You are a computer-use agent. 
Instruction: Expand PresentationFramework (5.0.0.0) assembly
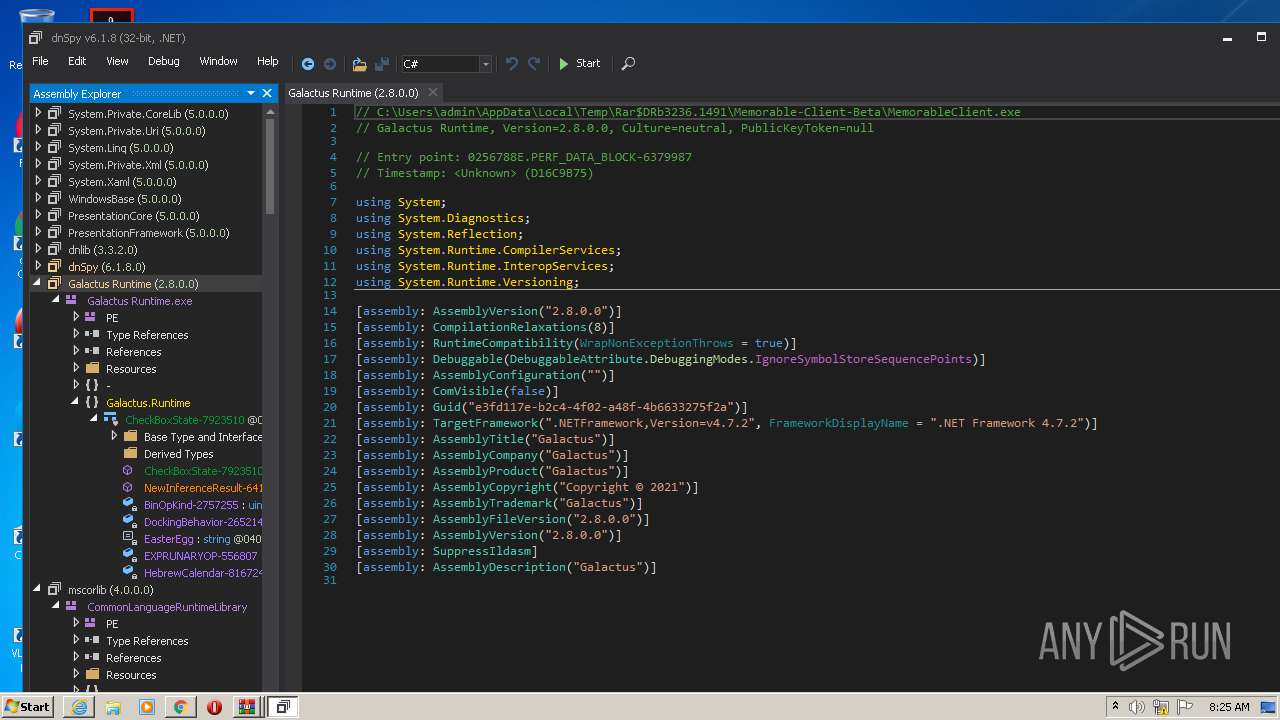[x=39, y=233]
